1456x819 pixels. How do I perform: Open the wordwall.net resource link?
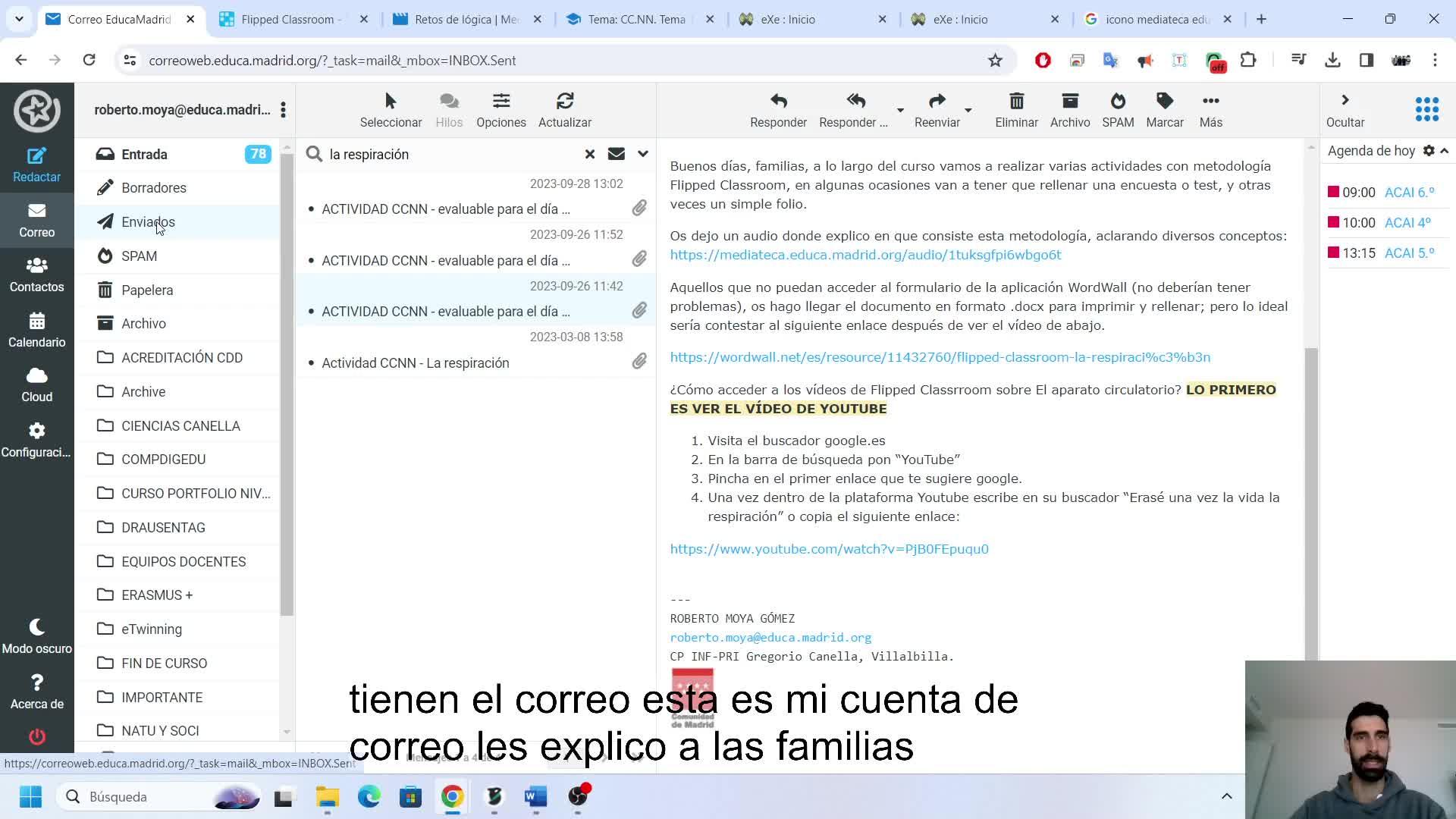pyautogui.click(x=940, y=357)
